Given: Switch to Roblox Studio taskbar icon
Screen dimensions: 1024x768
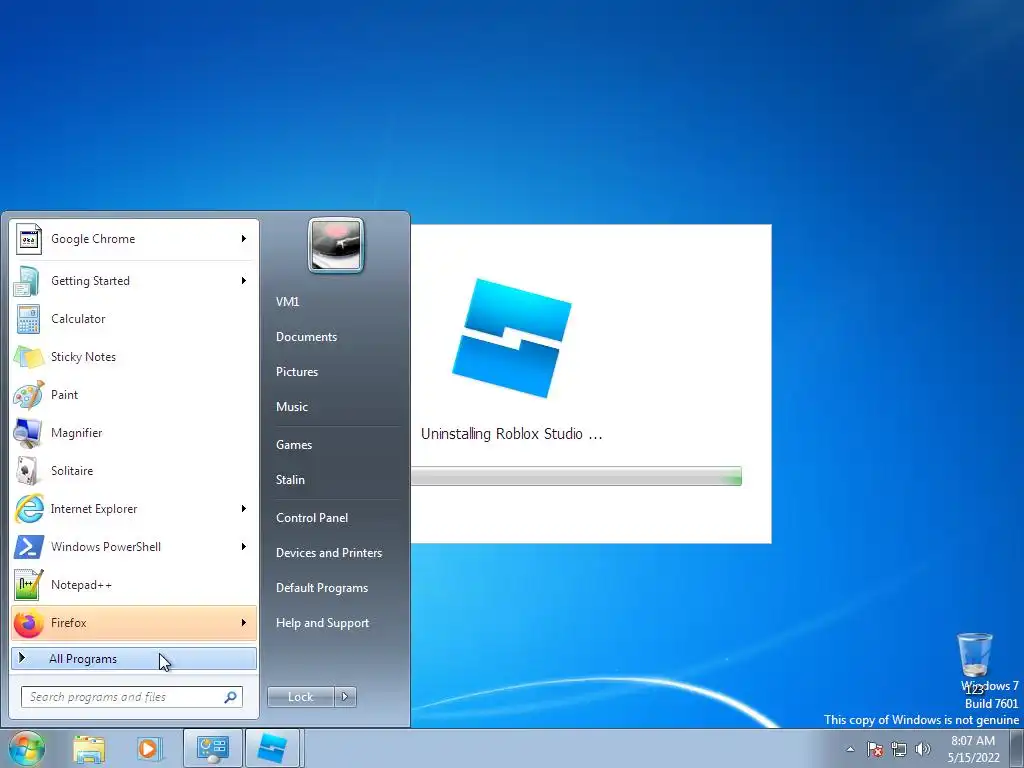Looking at the screenshot, I should click(x=272, y=748).
